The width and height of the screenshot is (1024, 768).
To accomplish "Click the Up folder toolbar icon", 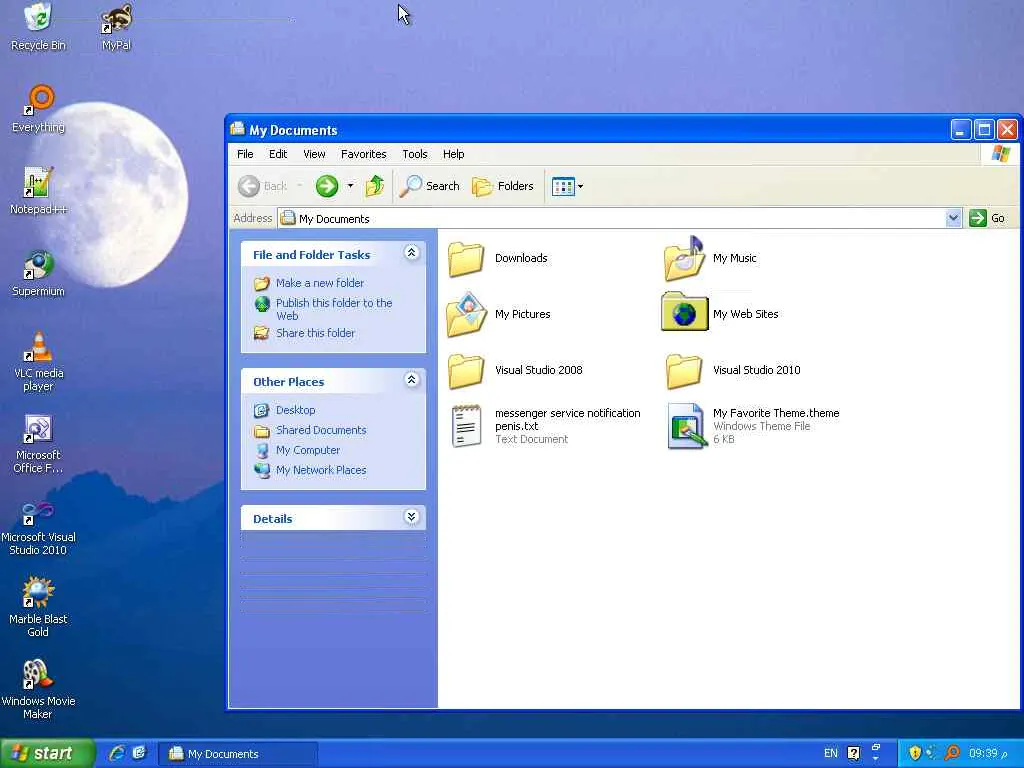I will coord(375,186).
